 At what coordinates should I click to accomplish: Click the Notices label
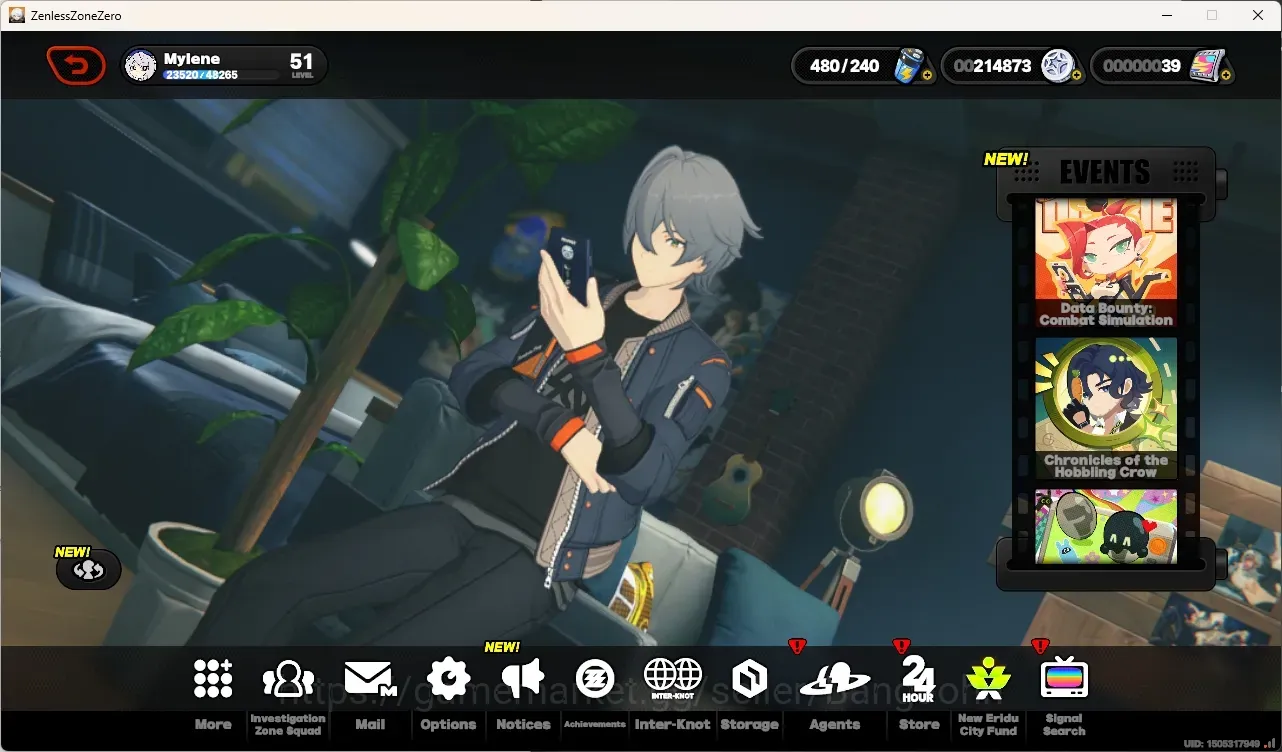[x=523, y=724]
